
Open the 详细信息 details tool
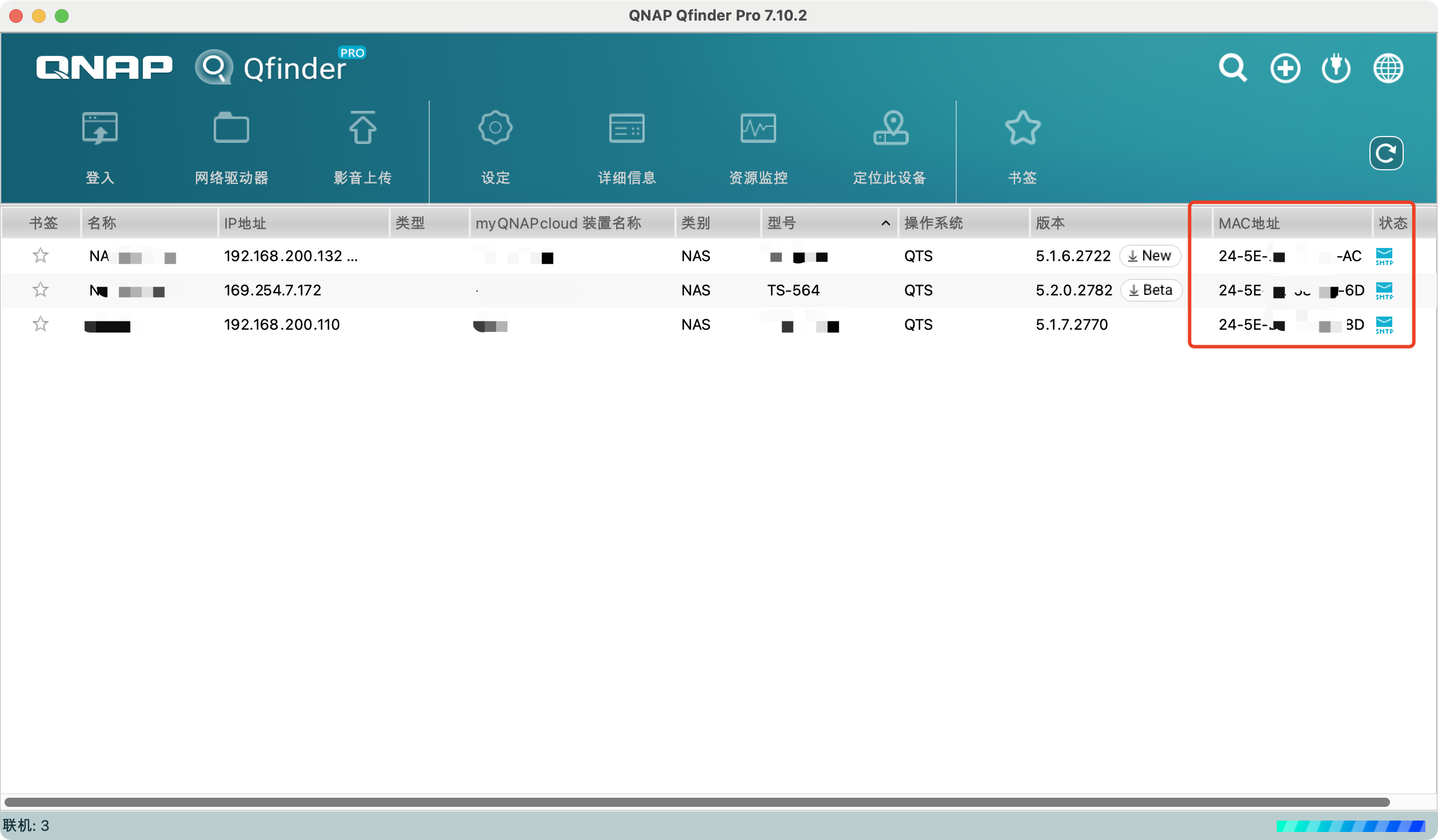(627, 149)
